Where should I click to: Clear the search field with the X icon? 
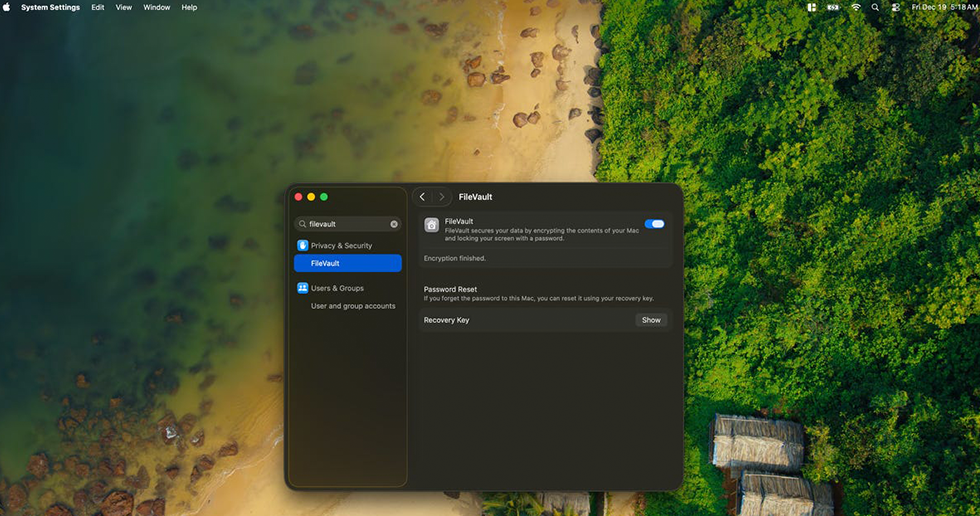click(x=394, y=224)
